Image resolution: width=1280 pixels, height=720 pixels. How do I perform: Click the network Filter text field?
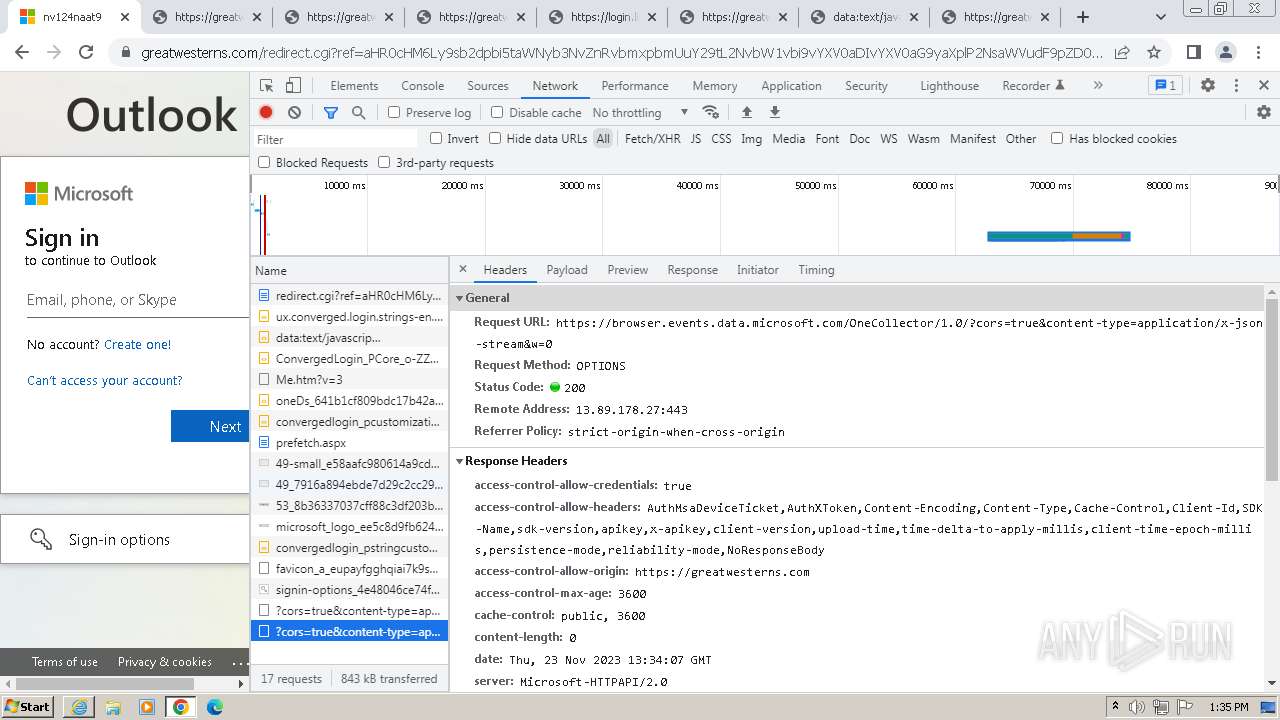tap(335, 139)
